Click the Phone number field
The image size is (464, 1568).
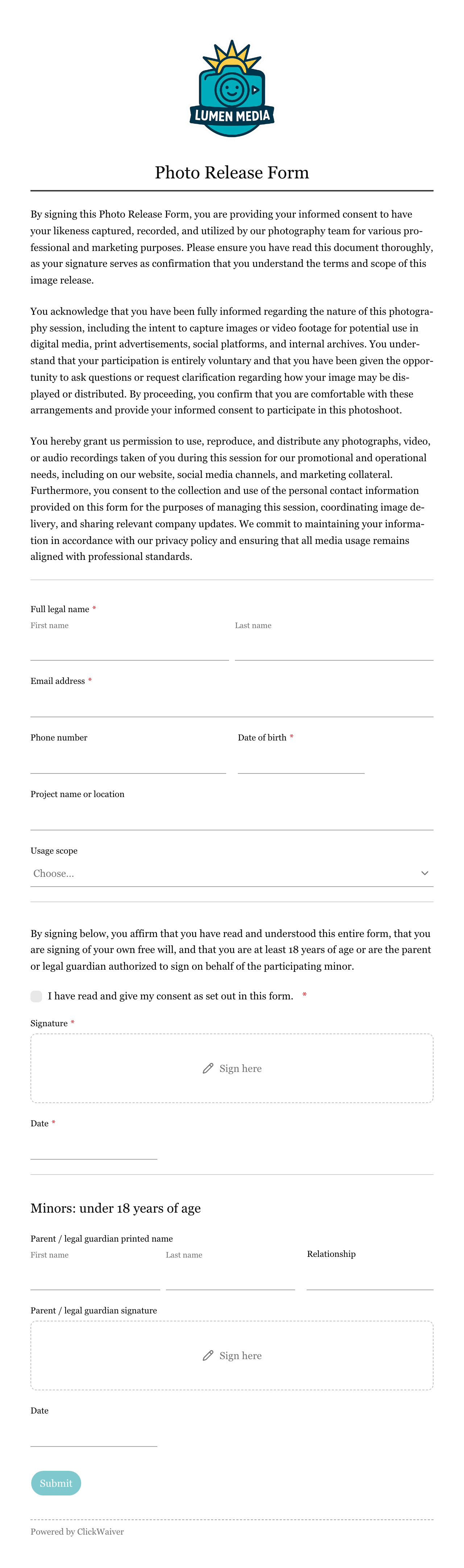(128, 760)
